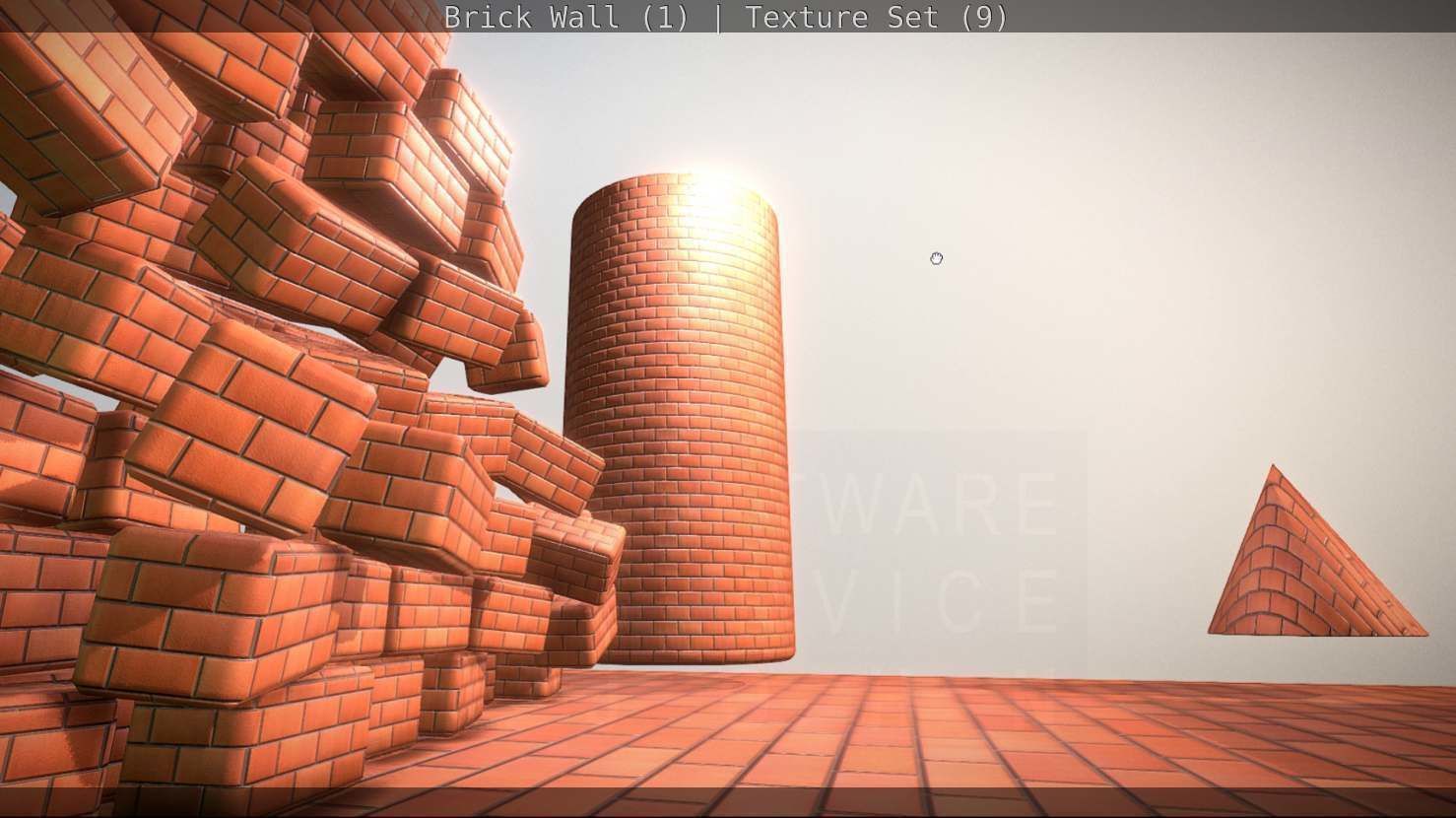Select the brick cylinder tower object
1456x818 pixels.
click(679, 419)
